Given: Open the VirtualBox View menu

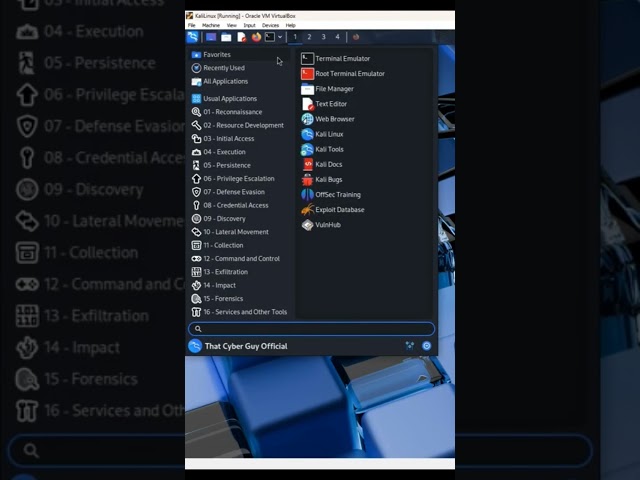Looking at the screenshot, I should (231, 25).
